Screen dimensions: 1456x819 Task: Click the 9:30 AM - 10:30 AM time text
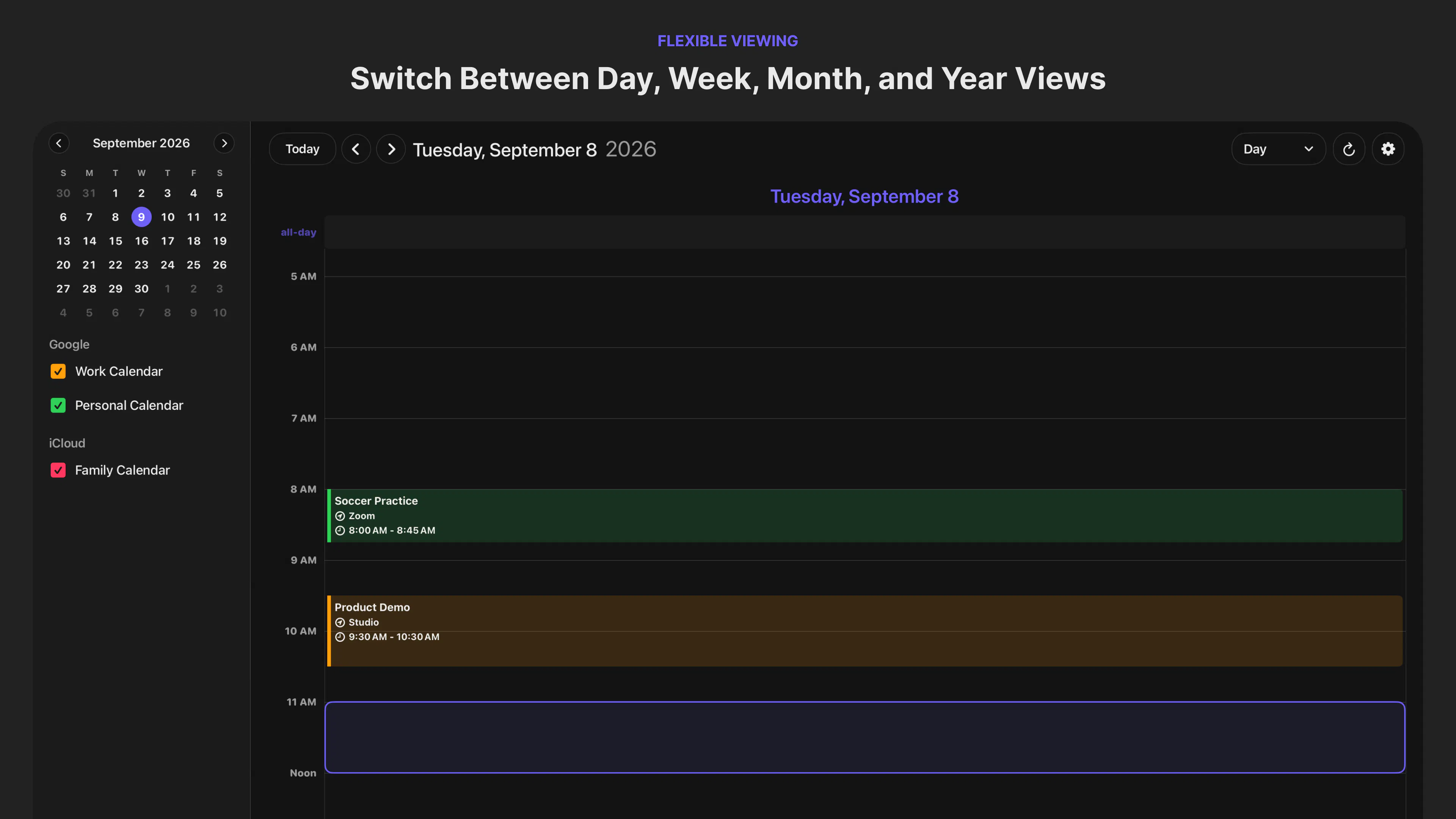coord(394,637)
